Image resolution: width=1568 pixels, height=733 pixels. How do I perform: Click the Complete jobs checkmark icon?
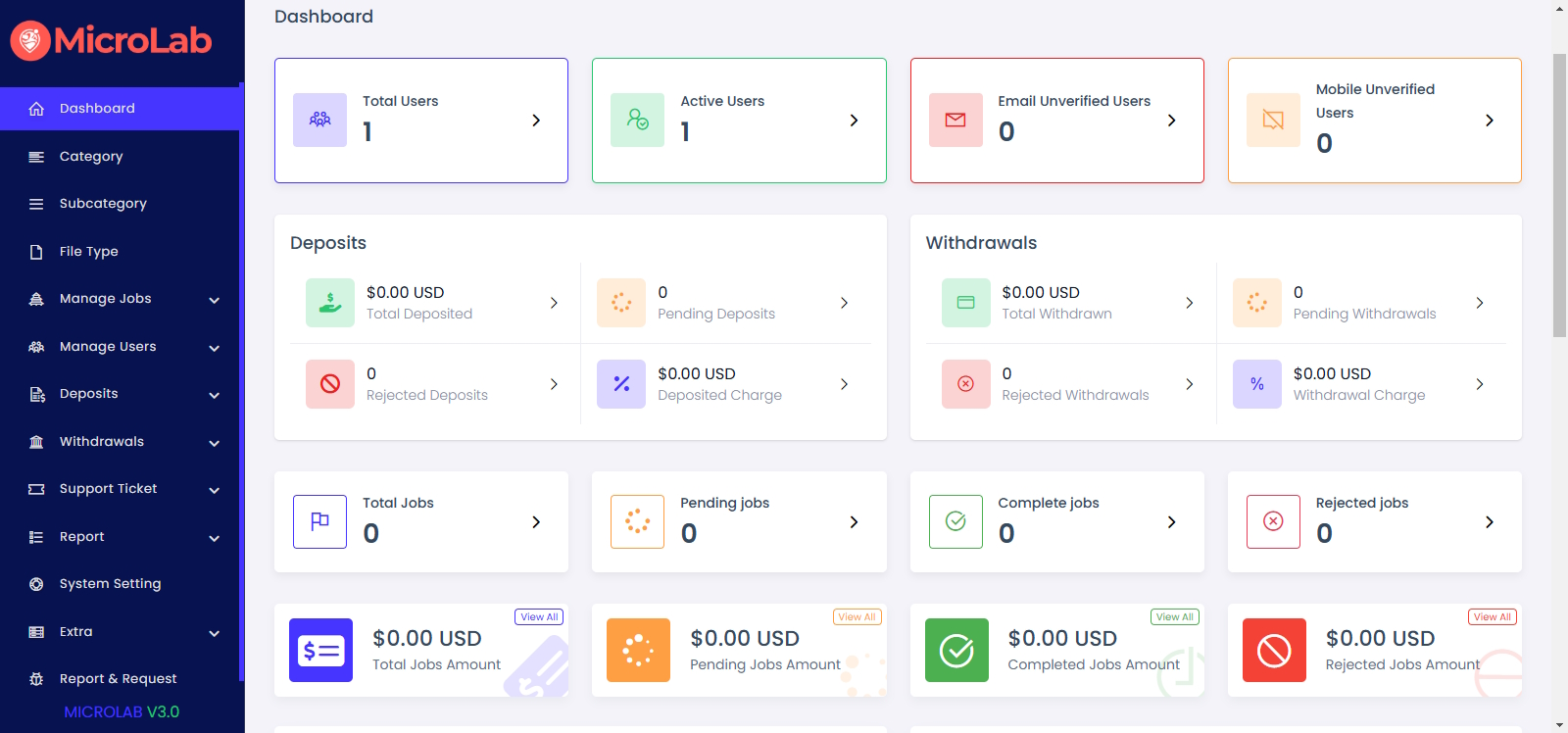[955, 521]
